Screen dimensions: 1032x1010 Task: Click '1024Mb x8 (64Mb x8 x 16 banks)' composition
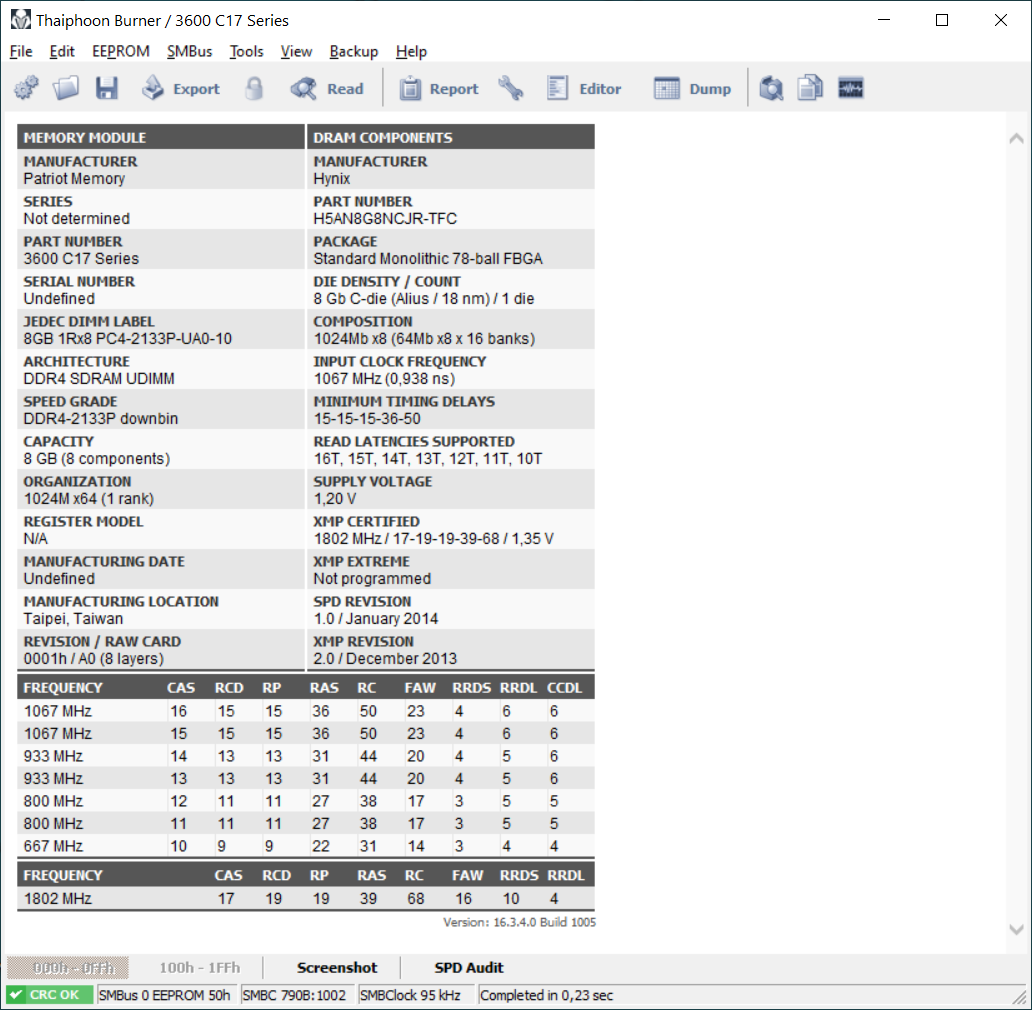pyautogui.click(x=425, y=339)
